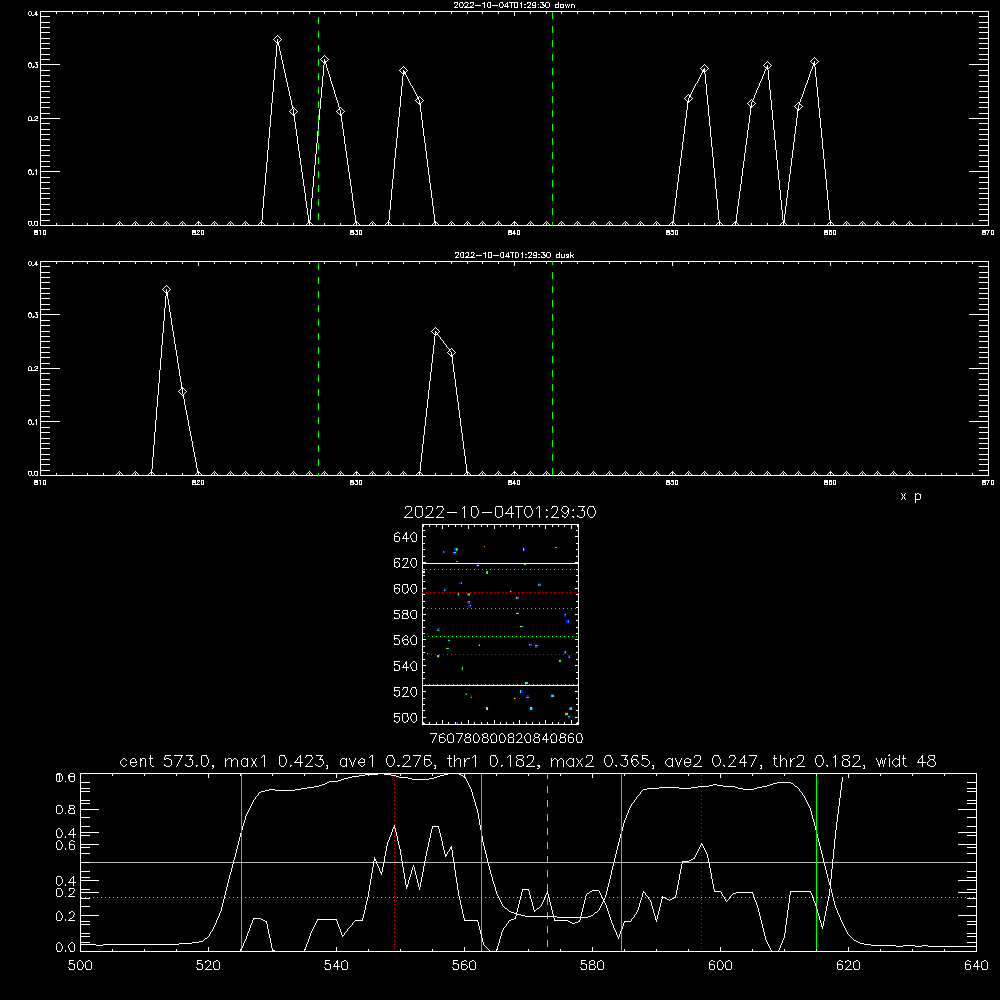Click the dusk peak diamond near x=835
This screenshot has width=1000, height=1000.
[x=436, y=332]
